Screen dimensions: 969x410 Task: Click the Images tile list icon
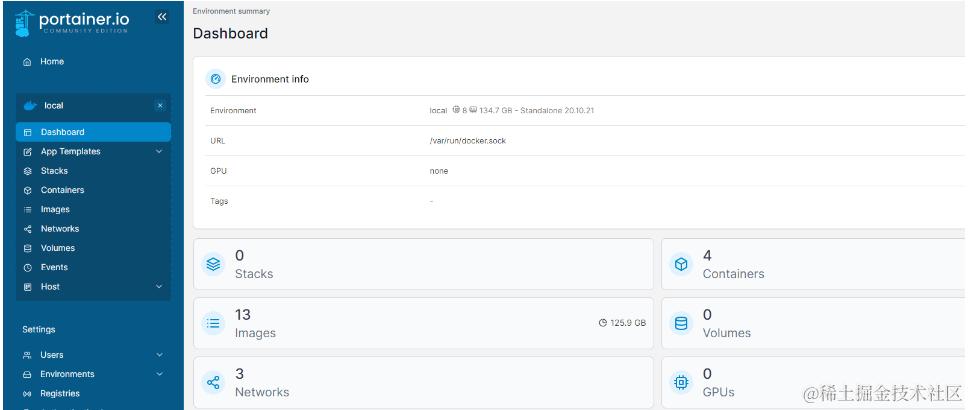213,323
